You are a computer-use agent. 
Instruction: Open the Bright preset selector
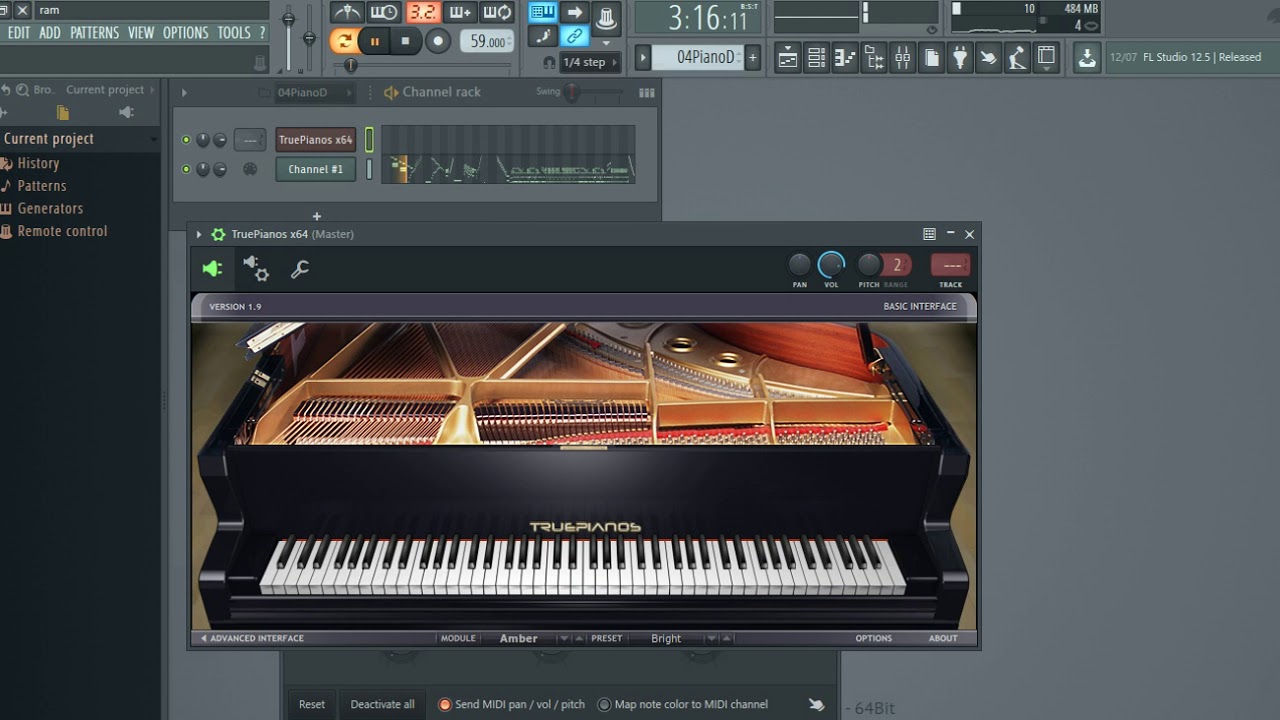pos(665,638)
